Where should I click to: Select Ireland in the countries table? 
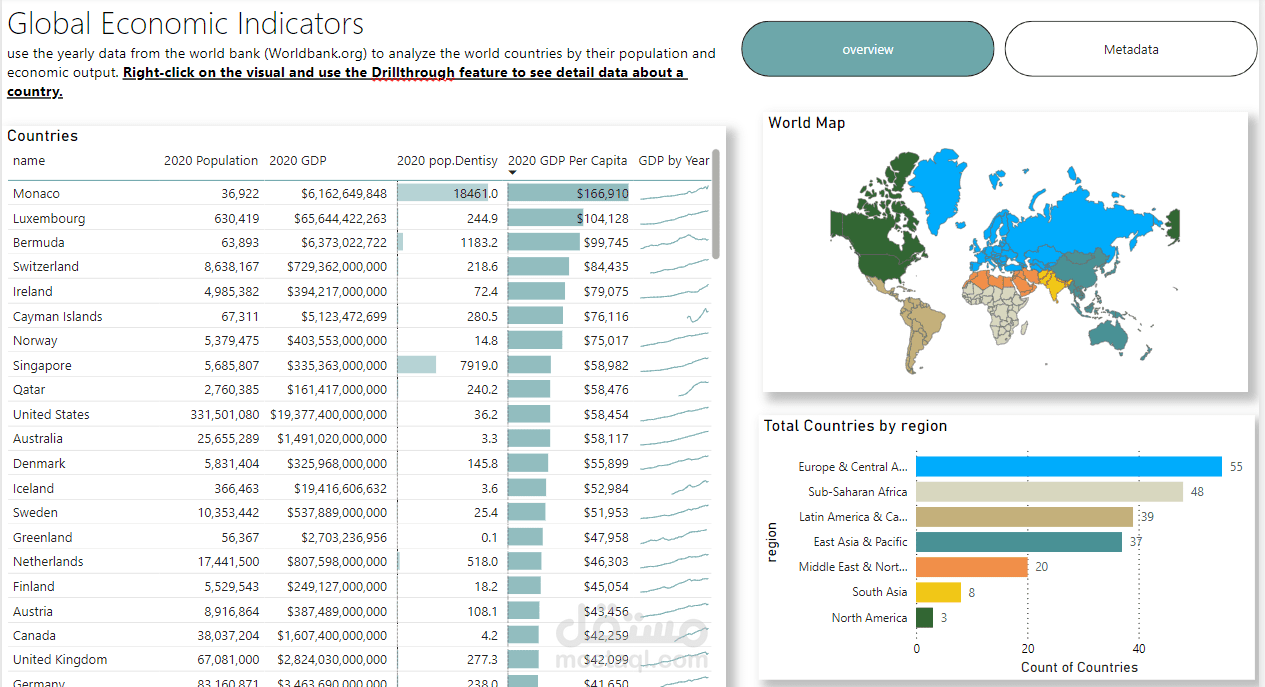click(x=33, y=292)
